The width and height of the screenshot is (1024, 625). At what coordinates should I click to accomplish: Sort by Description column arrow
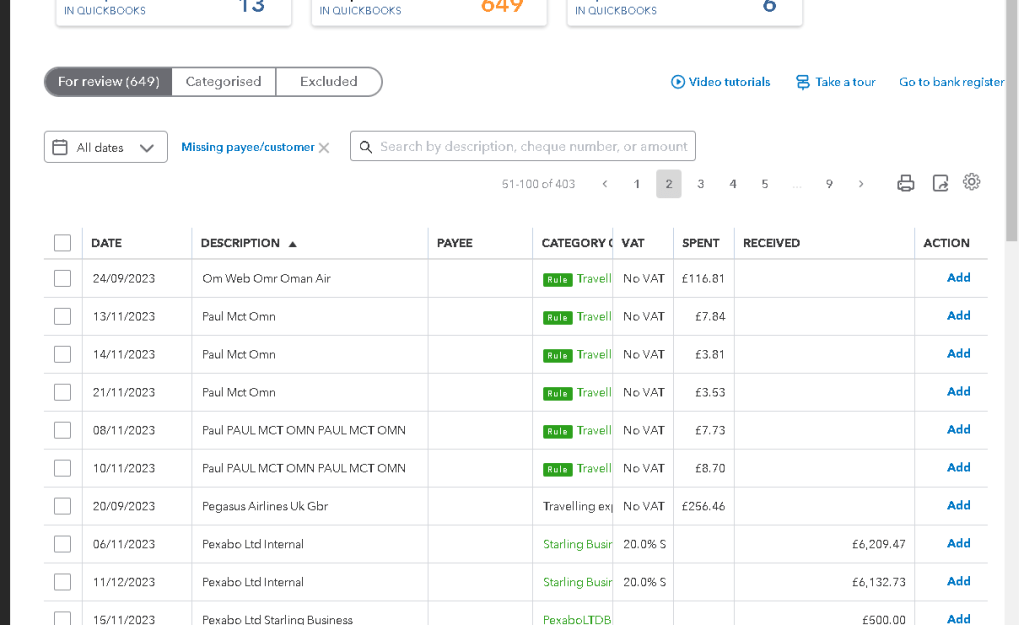tap(293, 244)
